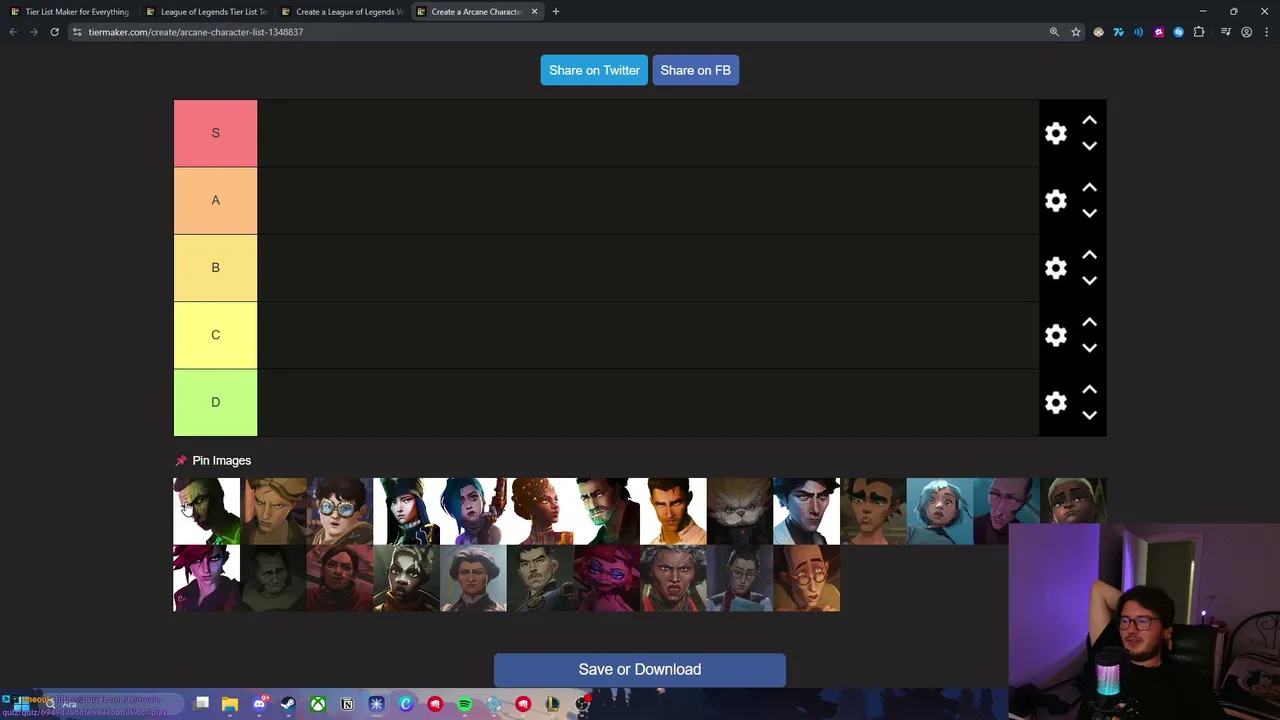1280x720 pixels.
Task: Move the A tier row up
Action: click(1089, 188)
